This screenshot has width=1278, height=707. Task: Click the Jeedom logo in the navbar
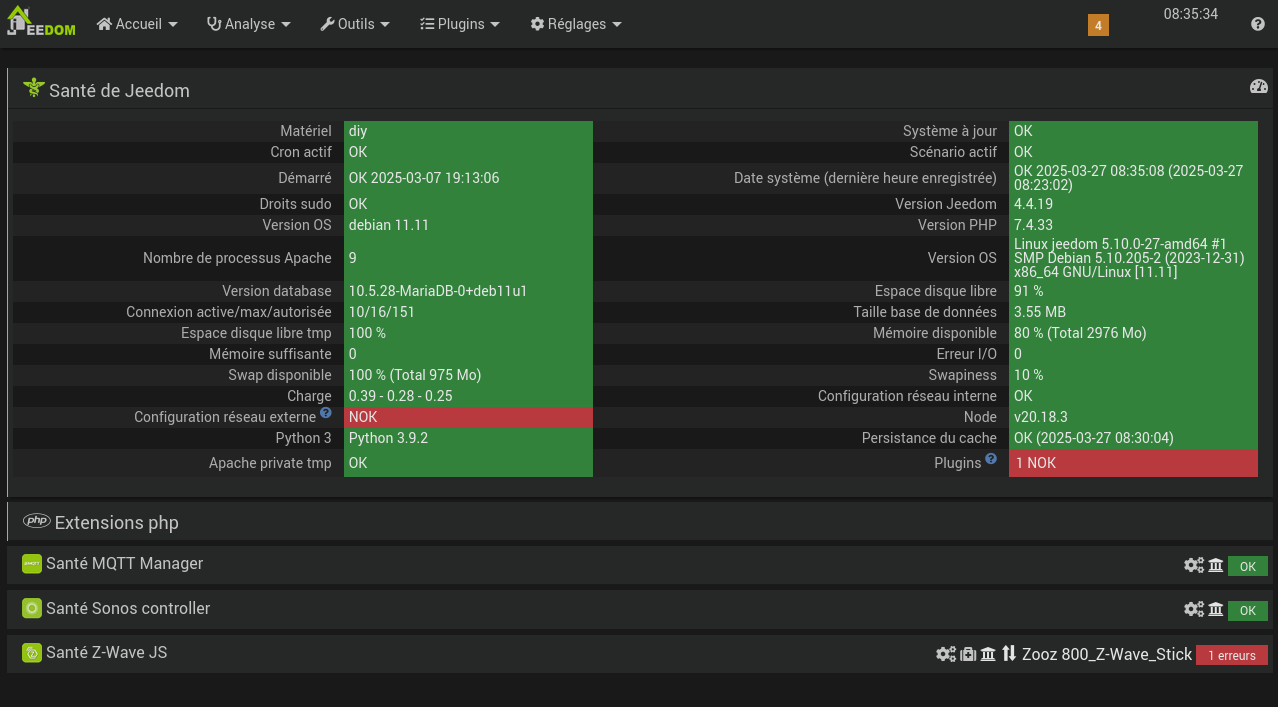(42, 22)
